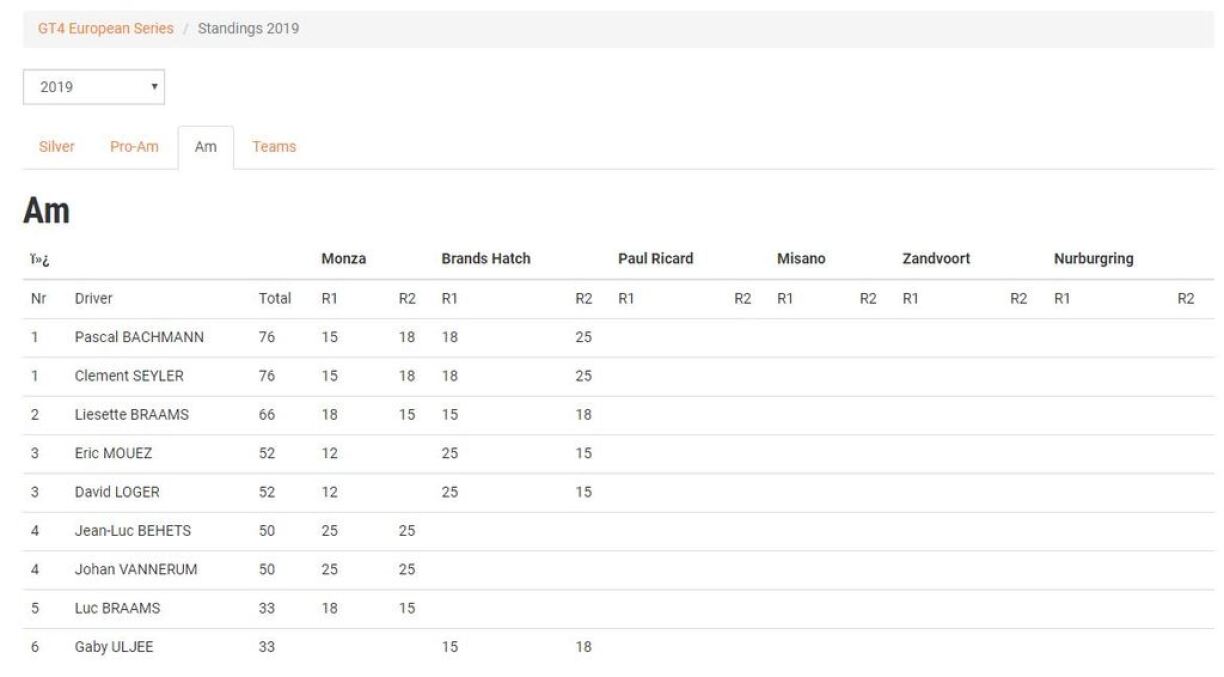Click the Monza column header
The image size is (1224, 677).
click(x=343, y=259)
